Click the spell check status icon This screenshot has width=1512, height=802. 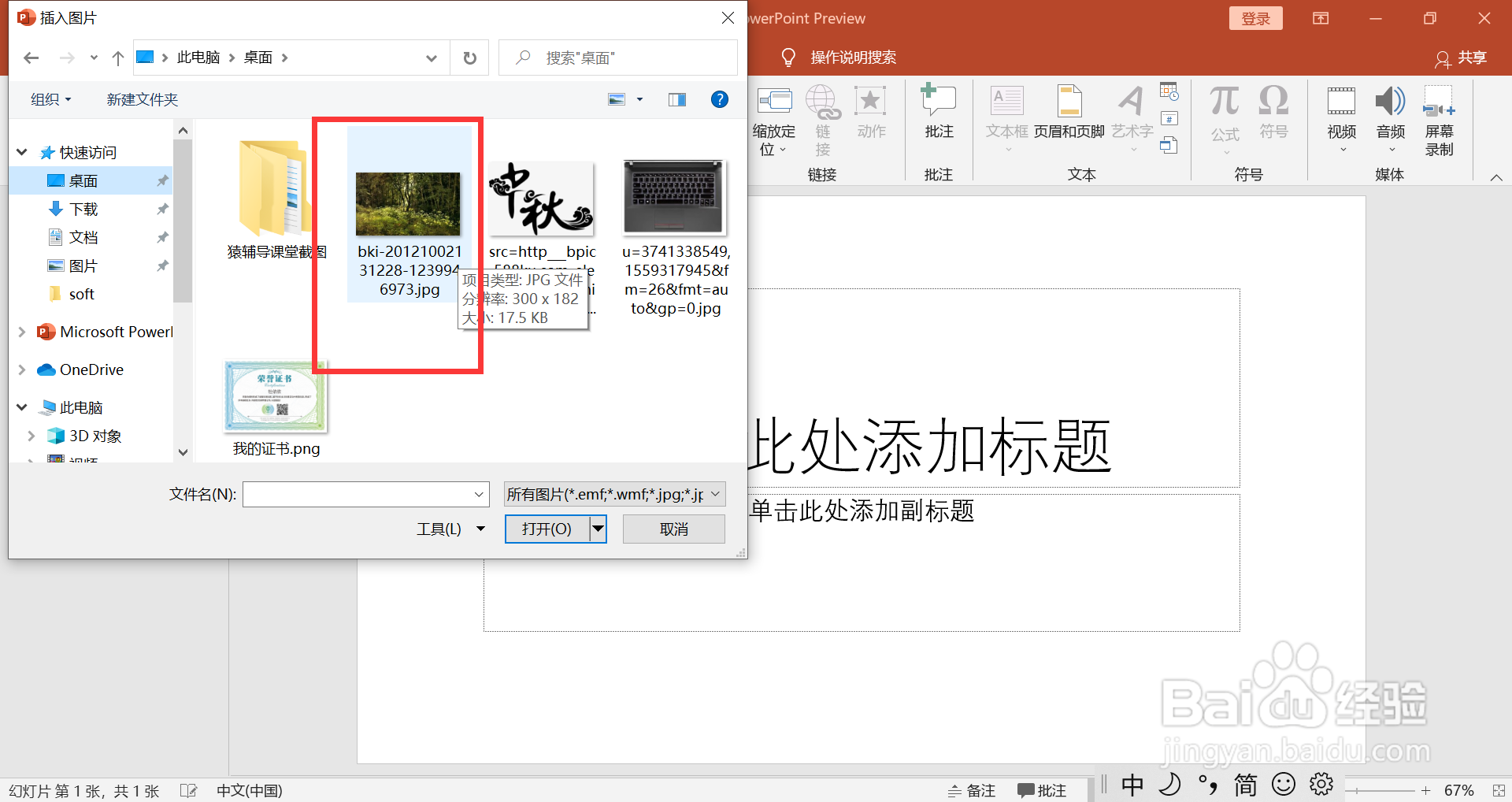188,790
